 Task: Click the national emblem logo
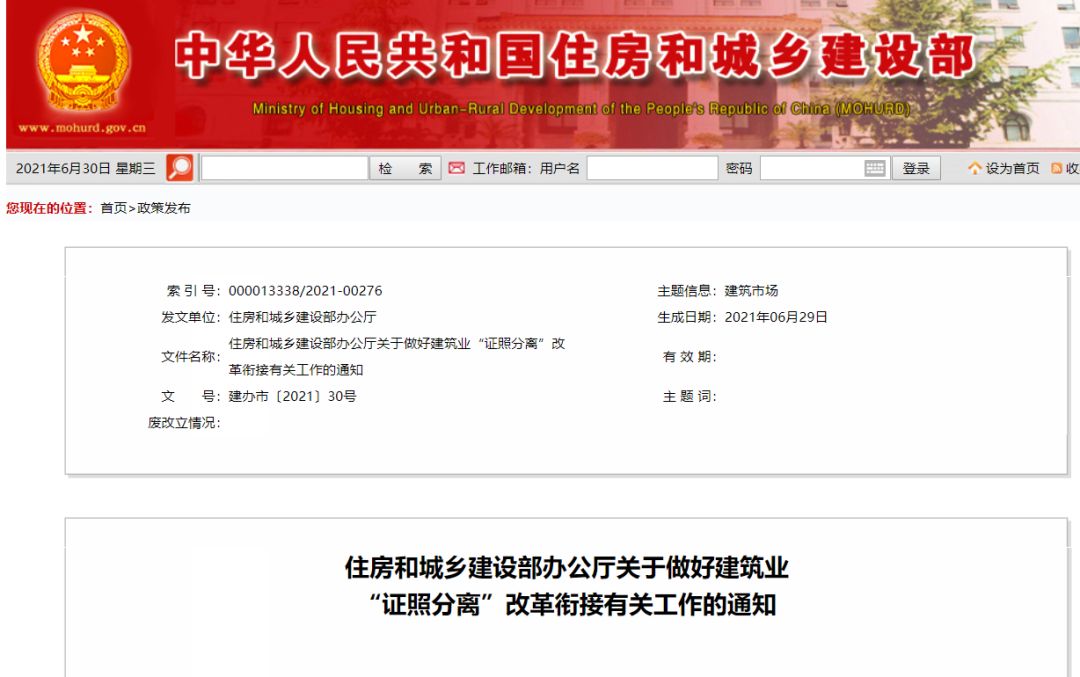click(x=83, y=61)
